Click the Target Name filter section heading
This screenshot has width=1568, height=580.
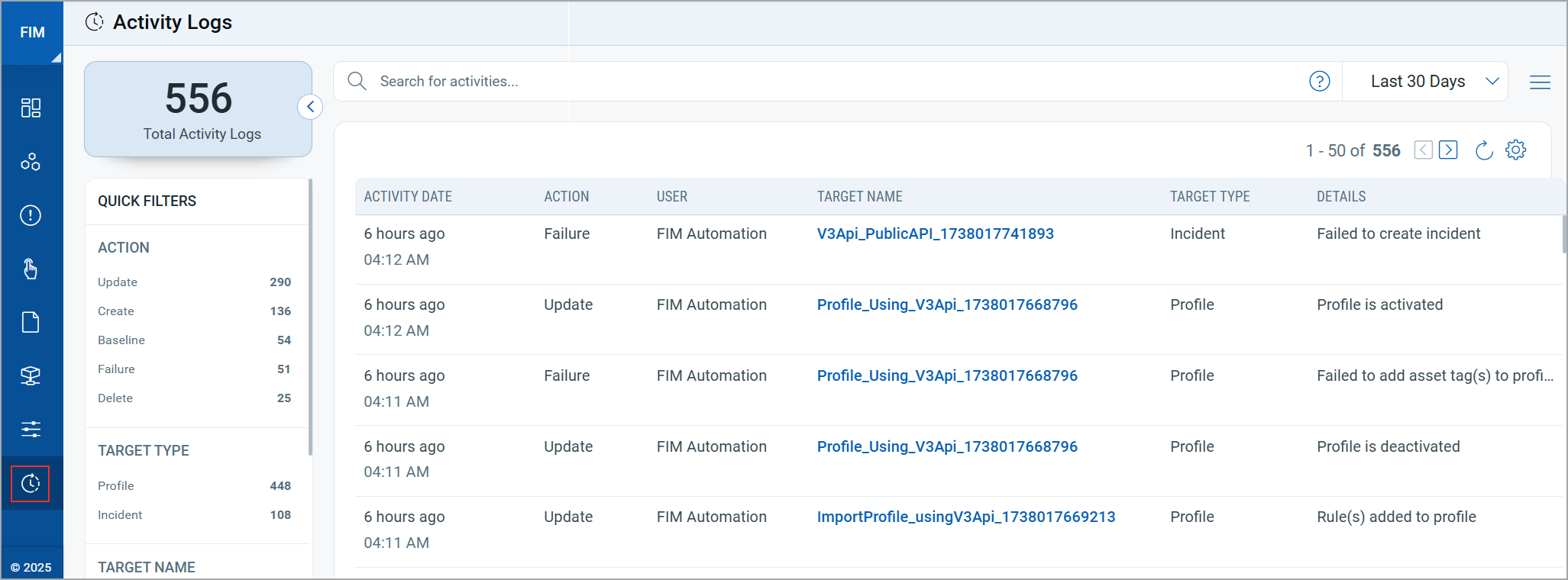[x=147, y=567]
